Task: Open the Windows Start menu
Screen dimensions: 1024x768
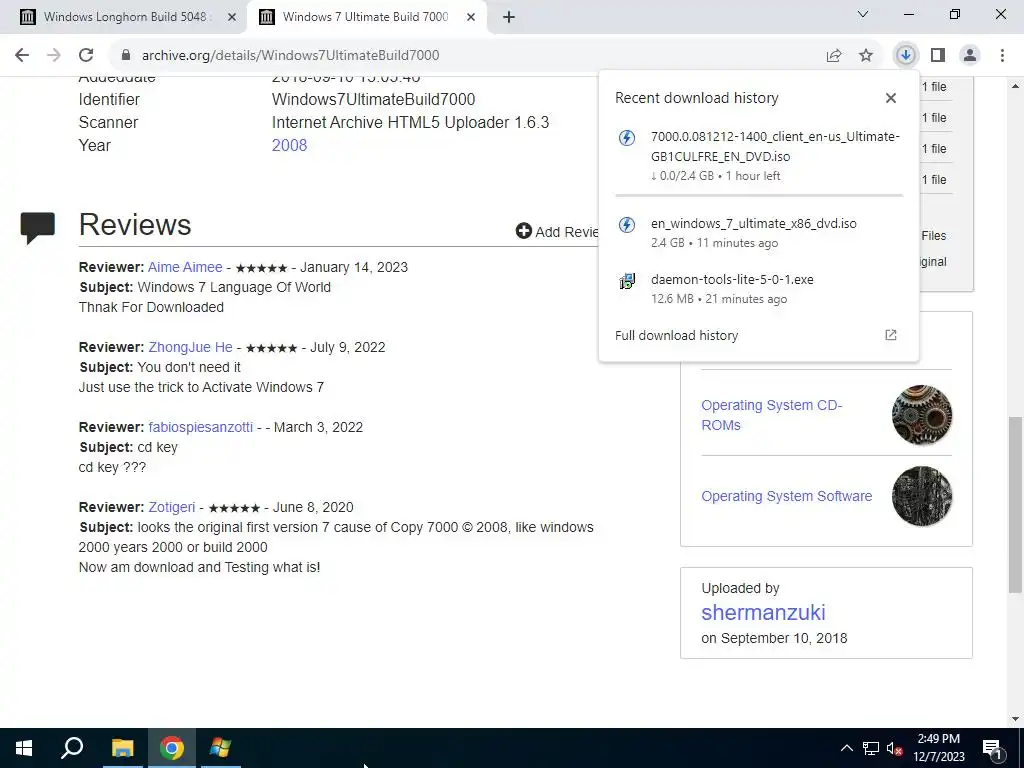Action: [24, 748]
